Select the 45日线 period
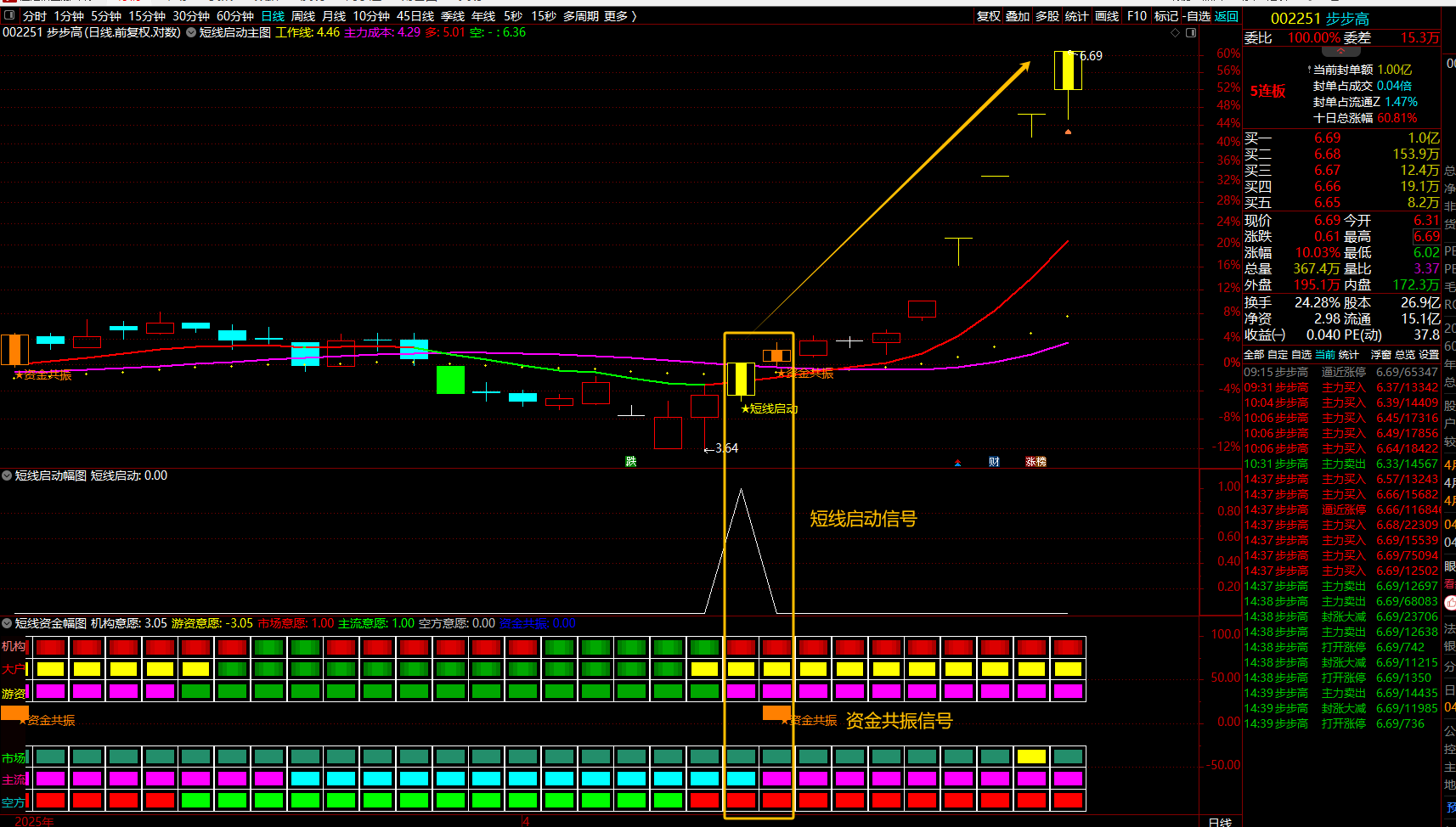Viewport: 1456px width, 827px height. pyautogui.click(x=415, y=16)
